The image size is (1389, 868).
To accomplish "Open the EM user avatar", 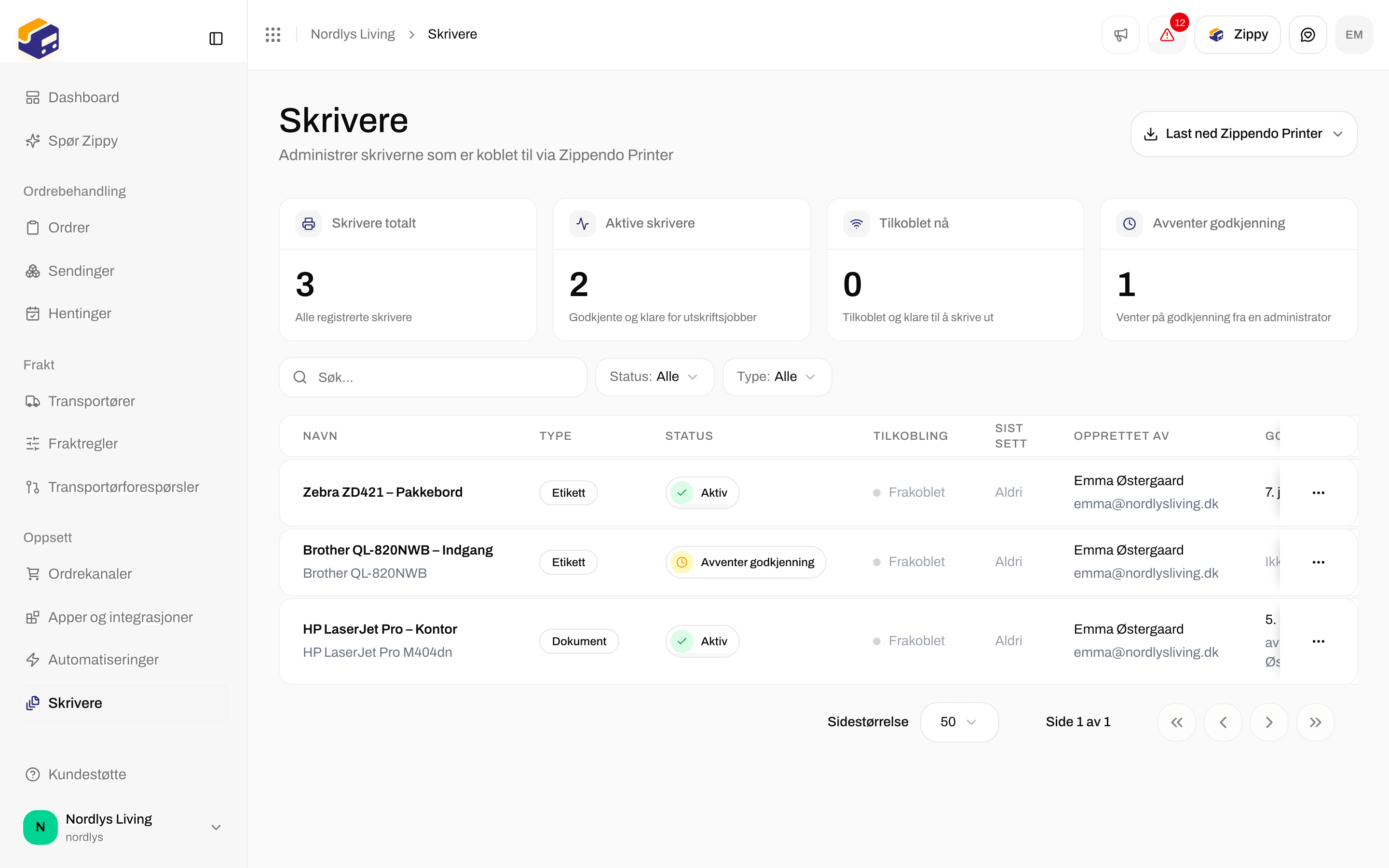I will coord(1354,34).
